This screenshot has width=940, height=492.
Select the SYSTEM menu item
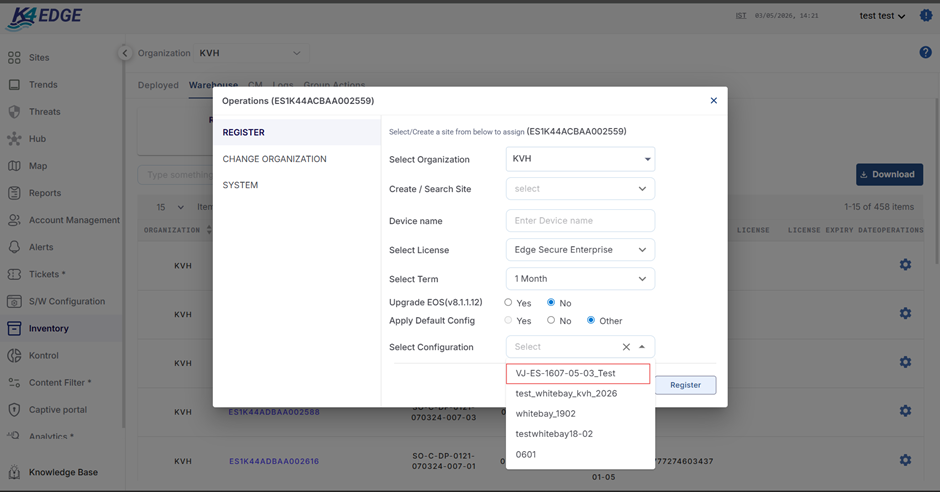click(240, 185)
